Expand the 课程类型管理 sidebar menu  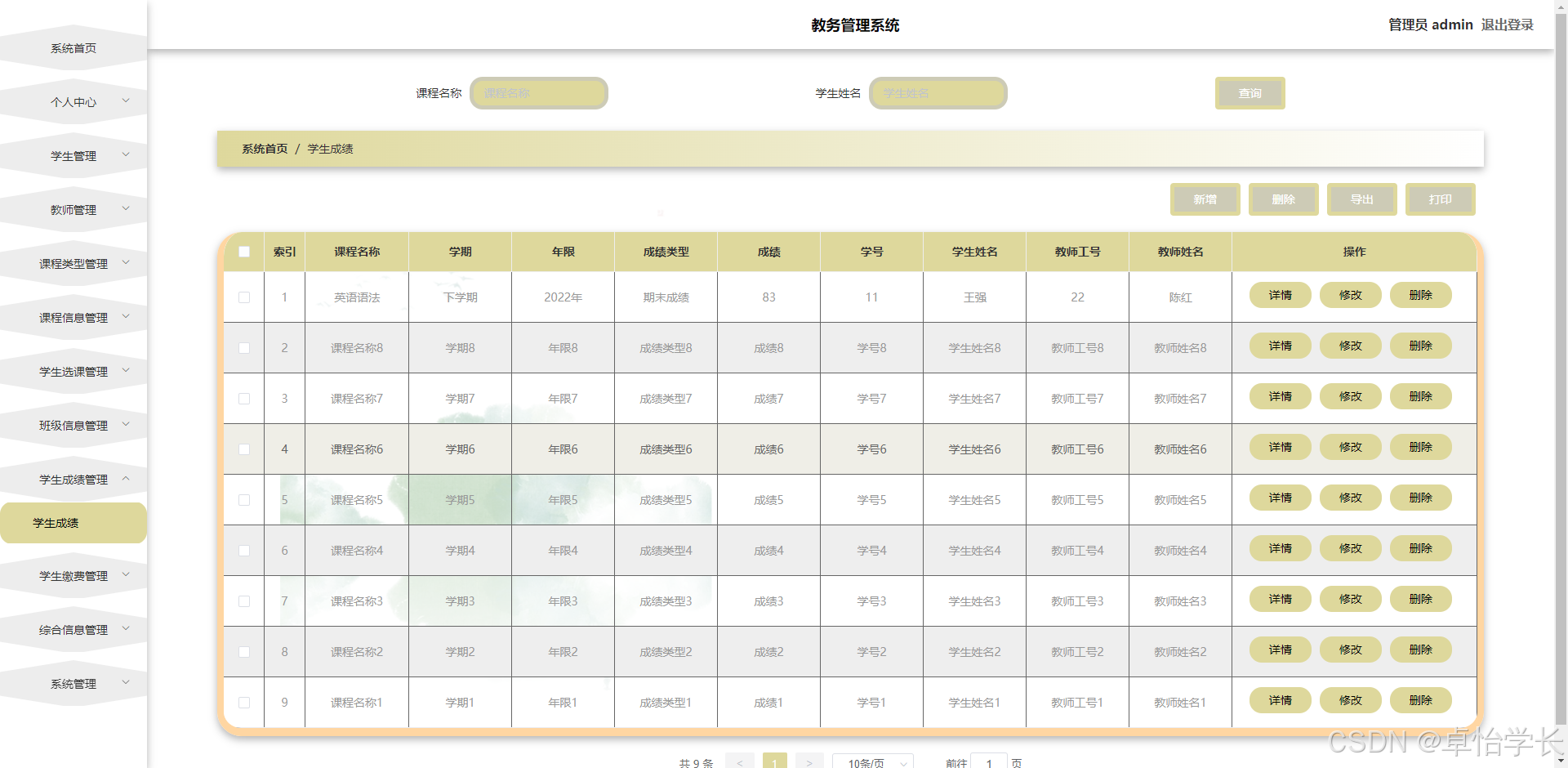(x=73, y=264)
